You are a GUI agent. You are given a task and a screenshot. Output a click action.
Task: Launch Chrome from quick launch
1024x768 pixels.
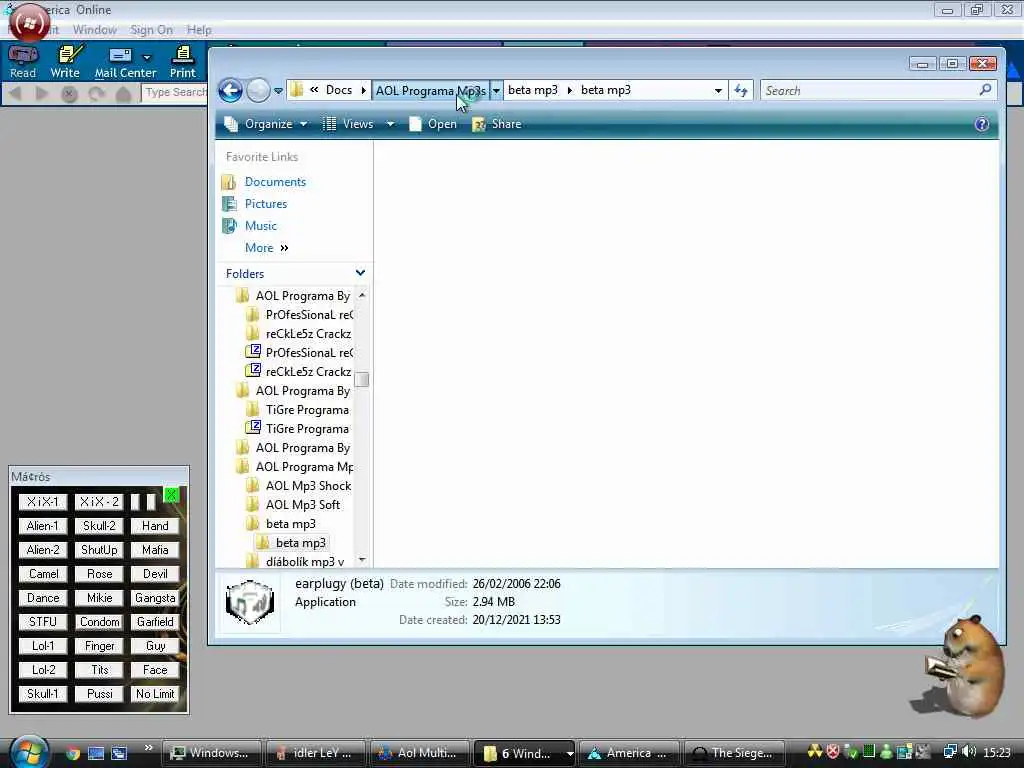(x=72, y=753)
